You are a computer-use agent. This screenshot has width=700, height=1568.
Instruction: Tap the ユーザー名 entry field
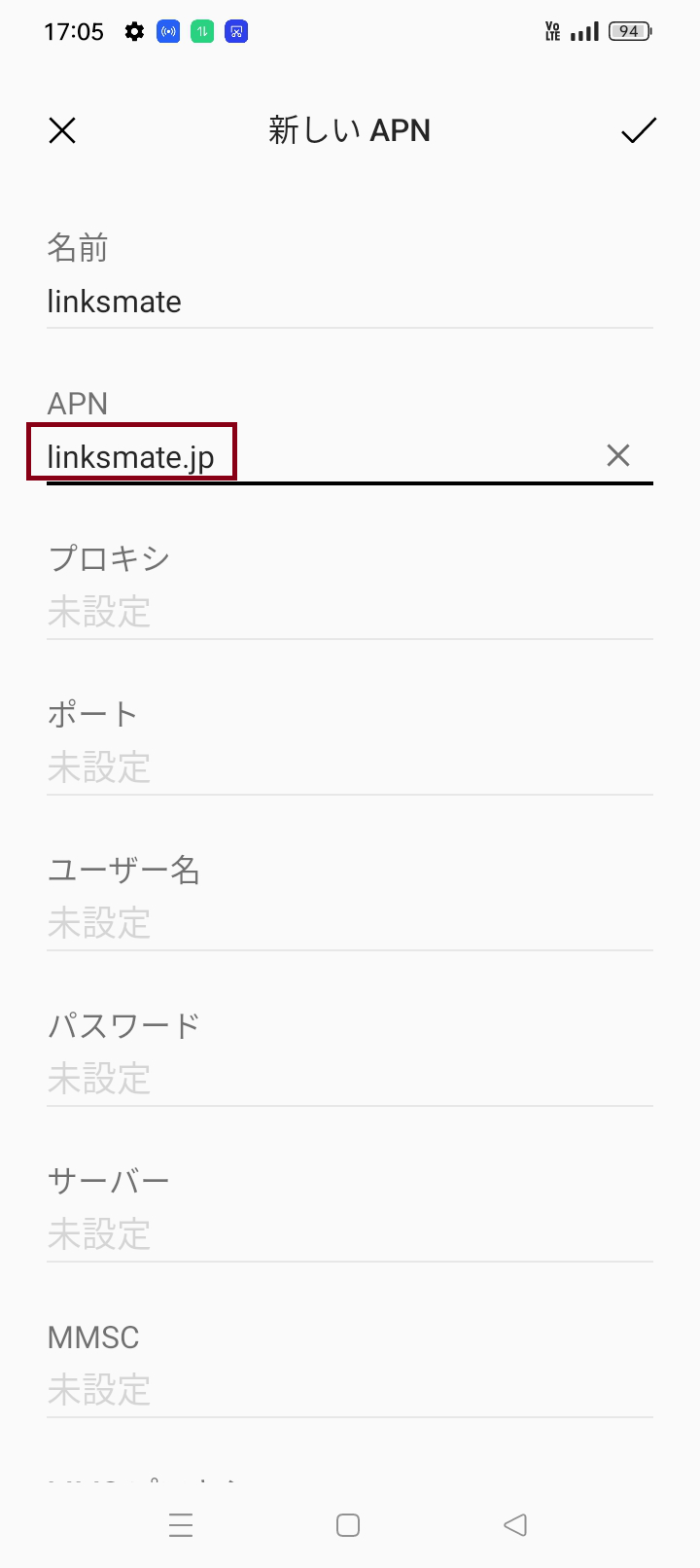(x=292, y=924)
